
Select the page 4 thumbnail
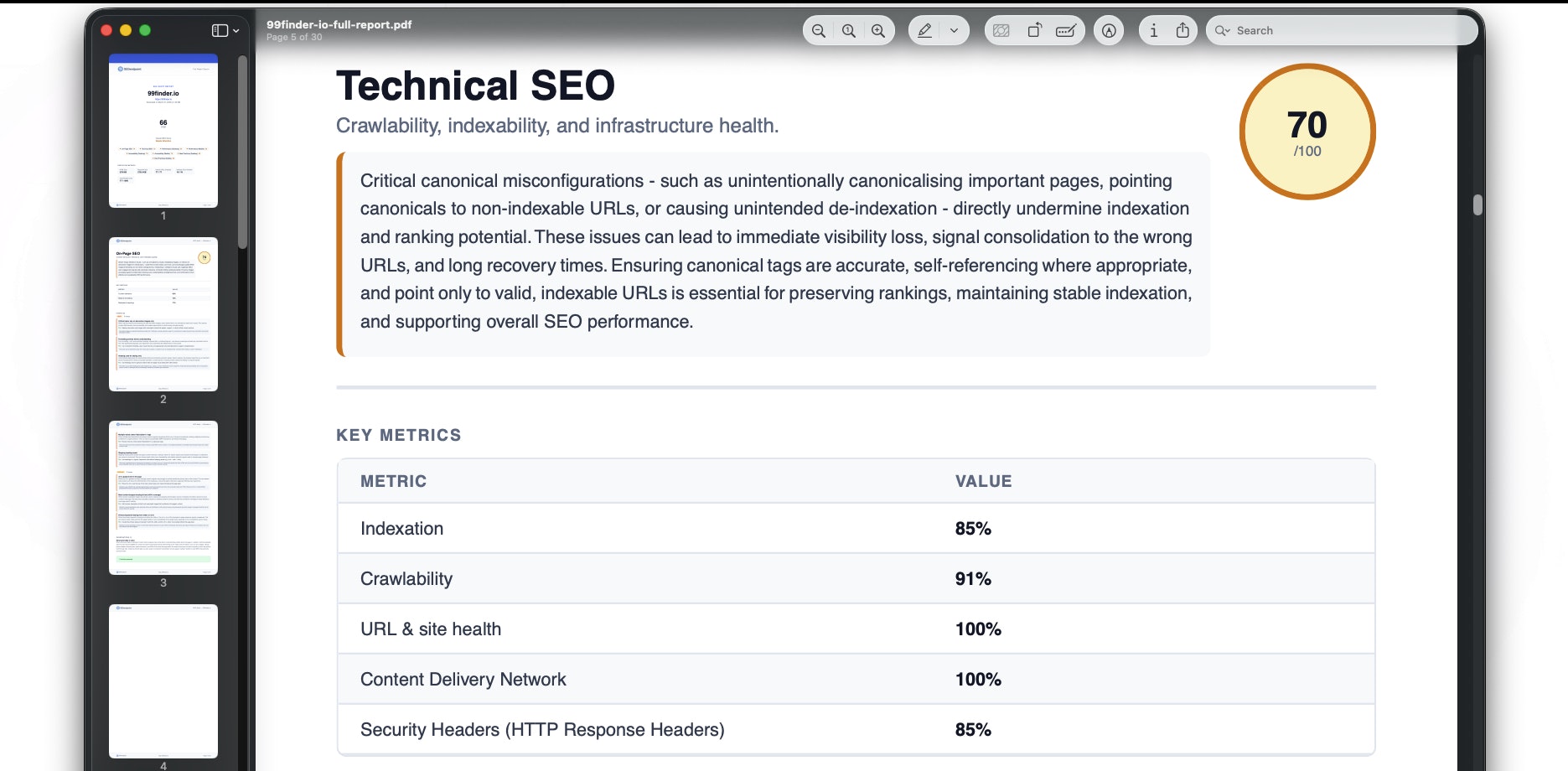163,680
